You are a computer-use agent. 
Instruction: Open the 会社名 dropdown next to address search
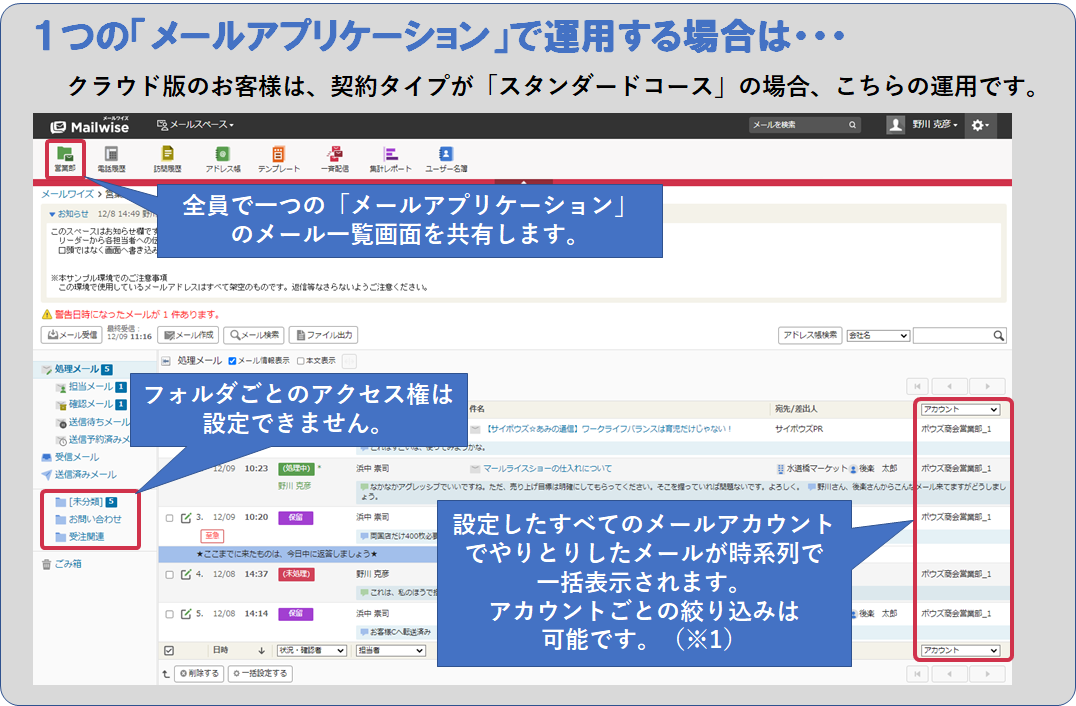pos(877,336)
